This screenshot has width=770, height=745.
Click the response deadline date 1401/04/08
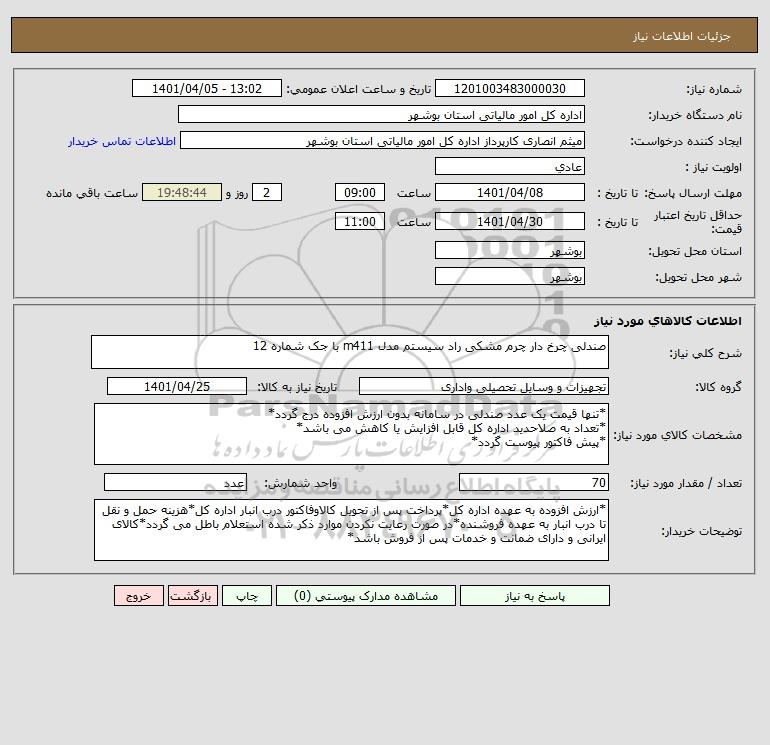click(x=510, y=193)
